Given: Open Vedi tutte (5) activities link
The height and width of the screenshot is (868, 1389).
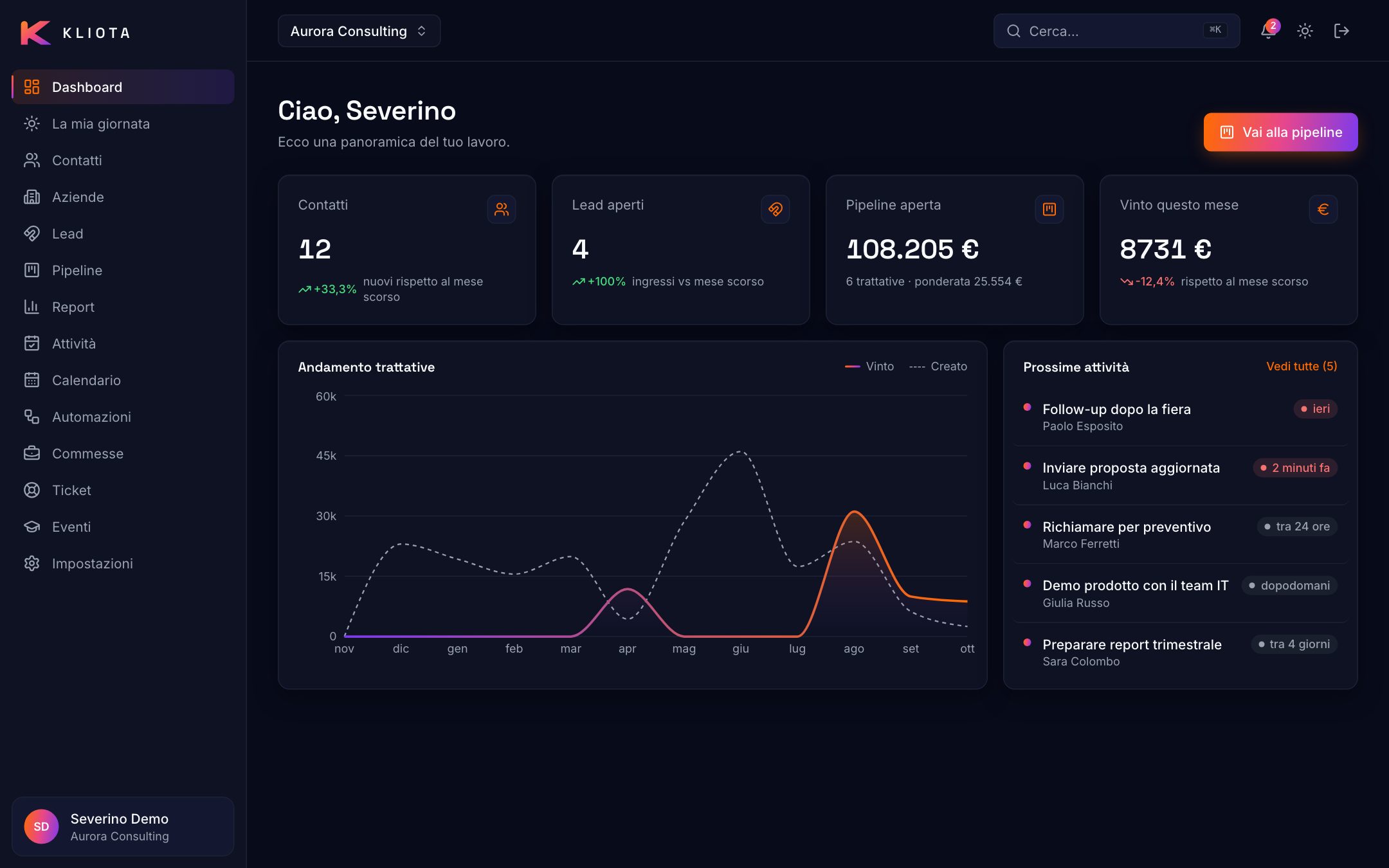Looking at the screenshot, I should click(x=1302, y=366).
